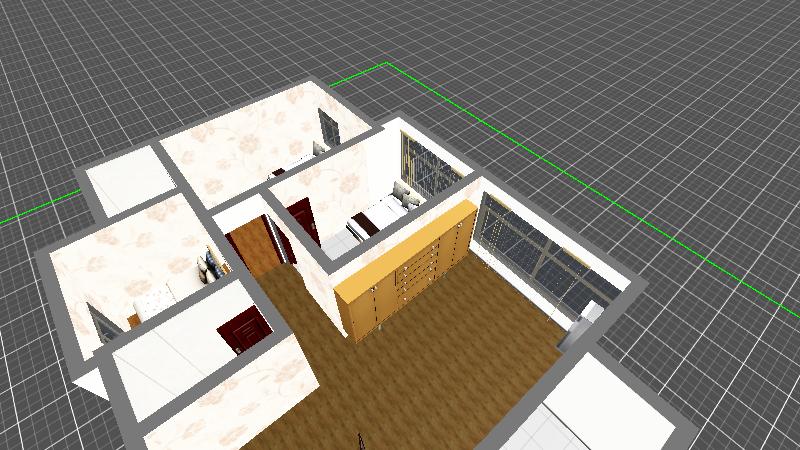Select the window on the top room's end wall
Screen dimensions: 800x450
[328, 128]
